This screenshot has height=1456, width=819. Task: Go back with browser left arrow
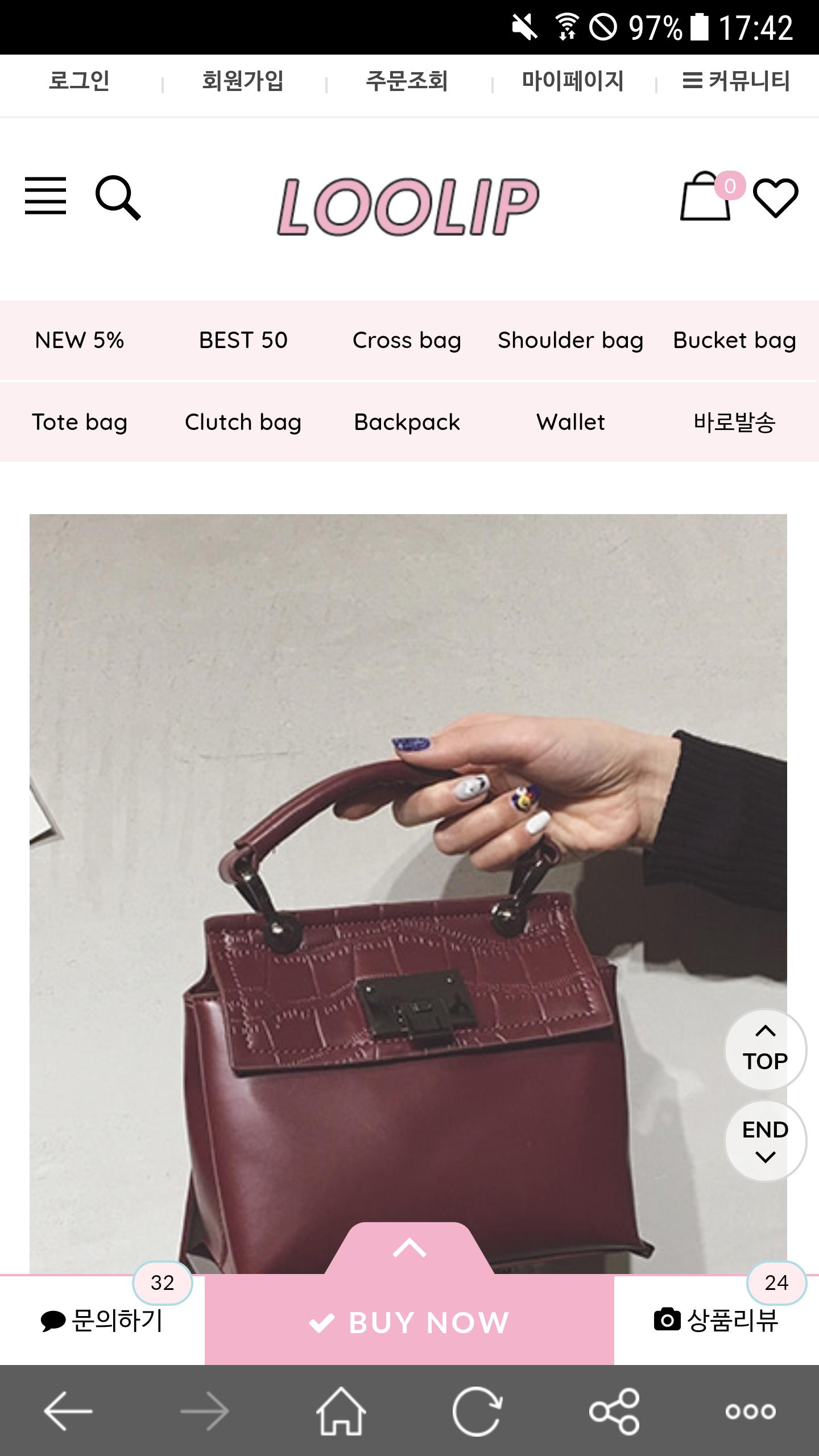pyautogui.click(x=68, y=1411)
